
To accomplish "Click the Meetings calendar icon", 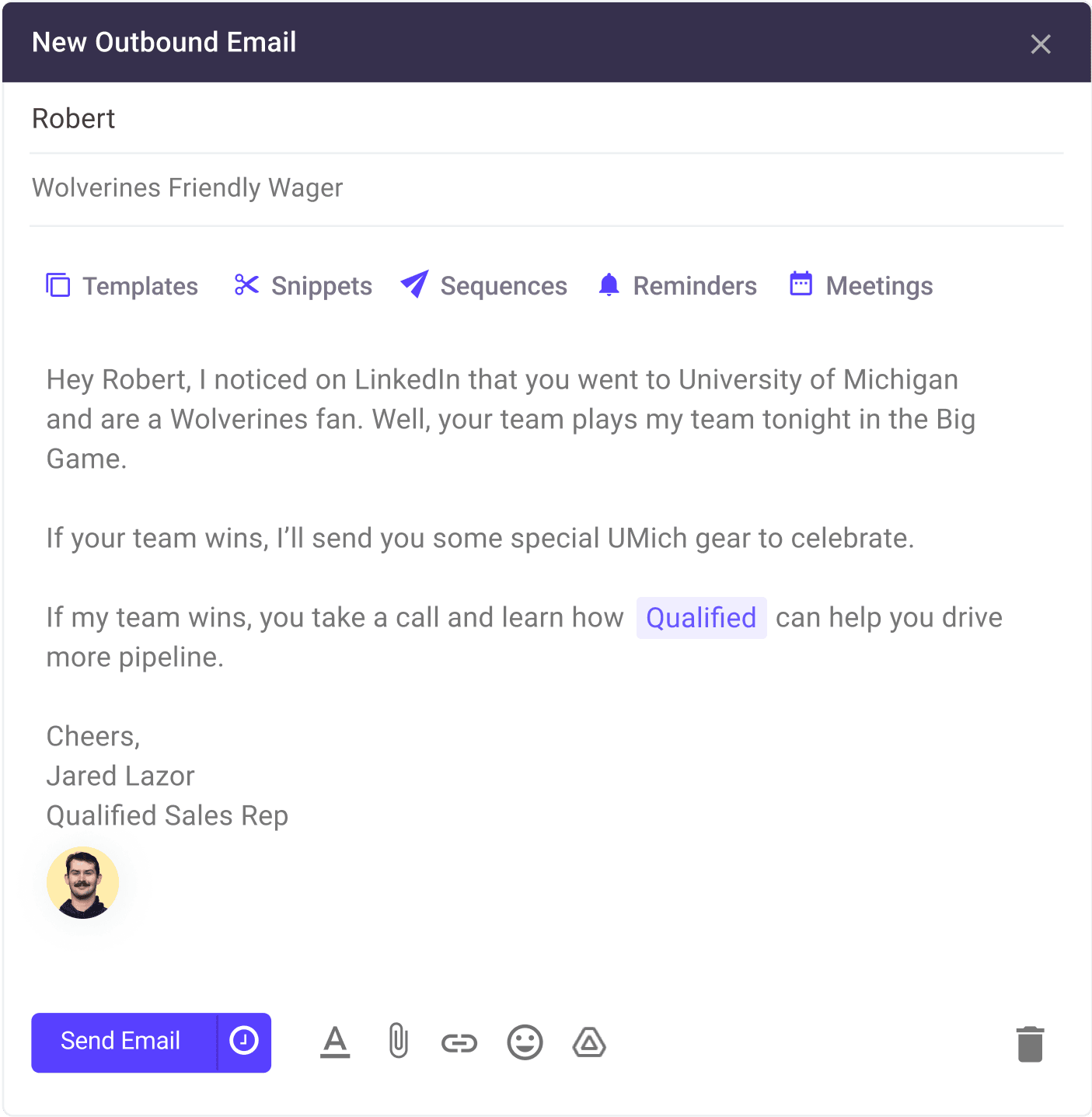I will pyautogui.click(x=801, y=284).
